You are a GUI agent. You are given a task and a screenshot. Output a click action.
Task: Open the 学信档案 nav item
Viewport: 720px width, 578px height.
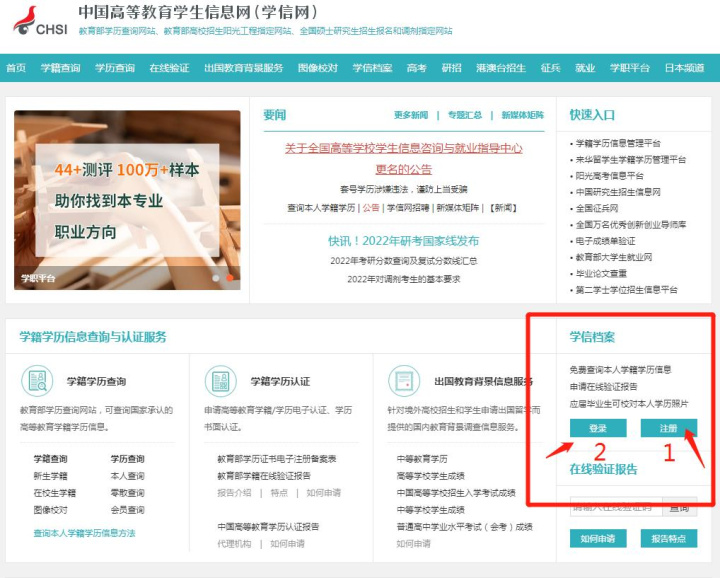pyautogui.click(x=372, y=68)
